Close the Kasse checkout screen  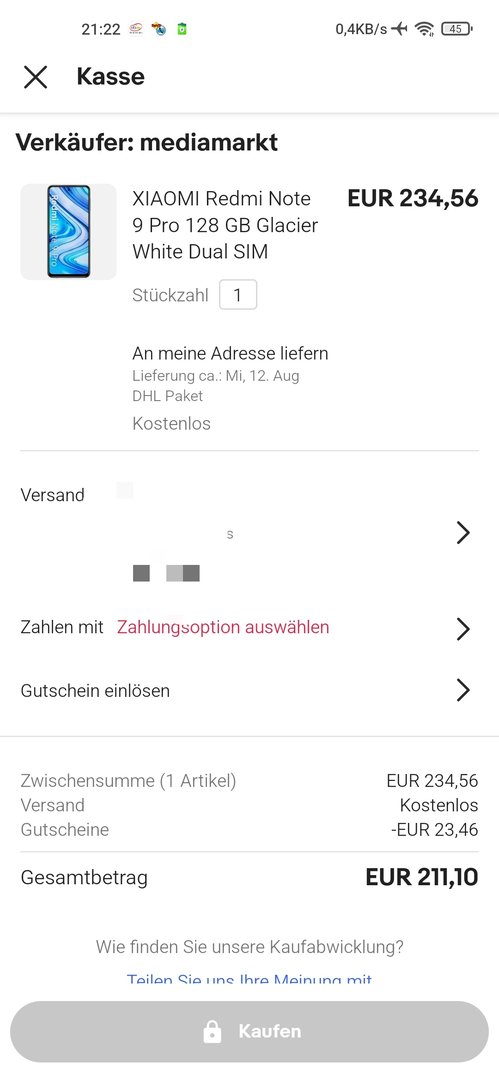[x=35, y=76]
